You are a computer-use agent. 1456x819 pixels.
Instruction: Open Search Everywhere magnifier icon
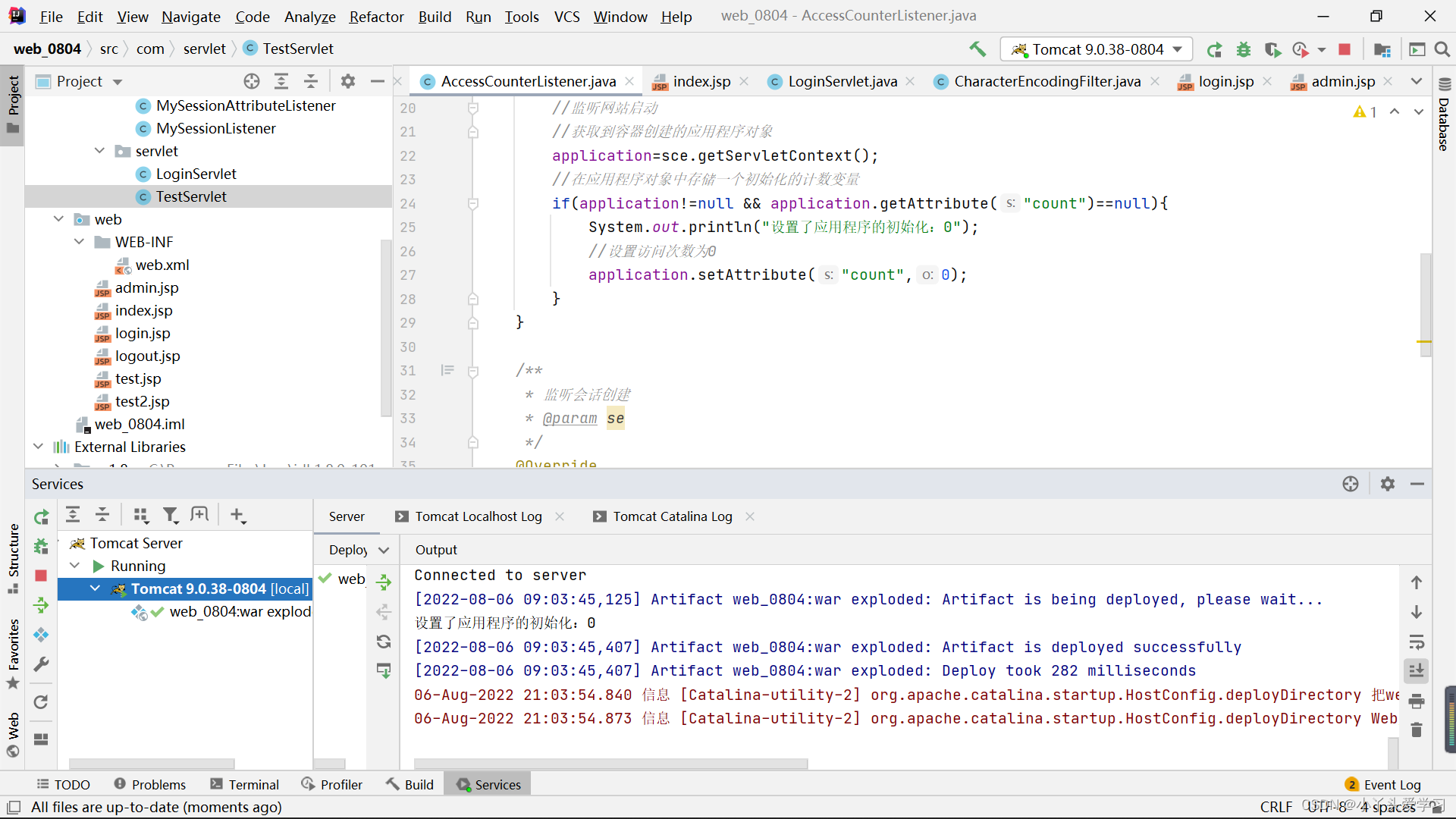1442,49
